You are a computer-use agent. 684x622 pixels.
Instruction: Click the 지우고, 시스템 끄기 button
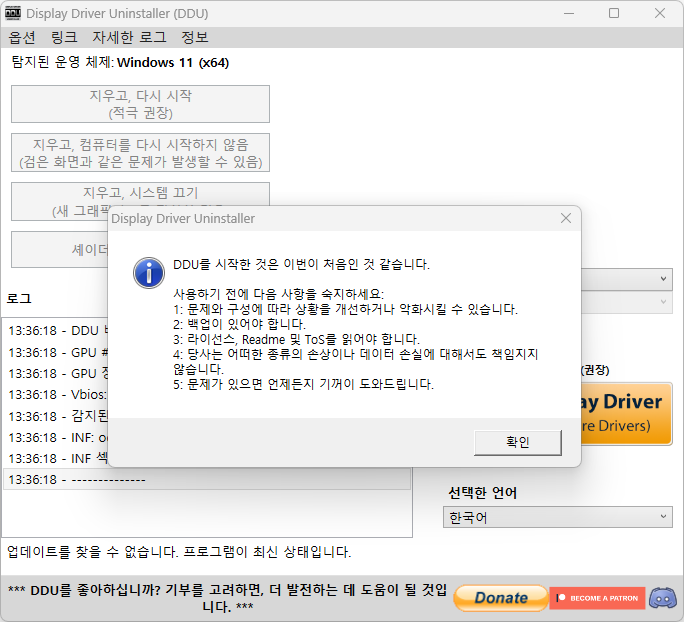140,194
